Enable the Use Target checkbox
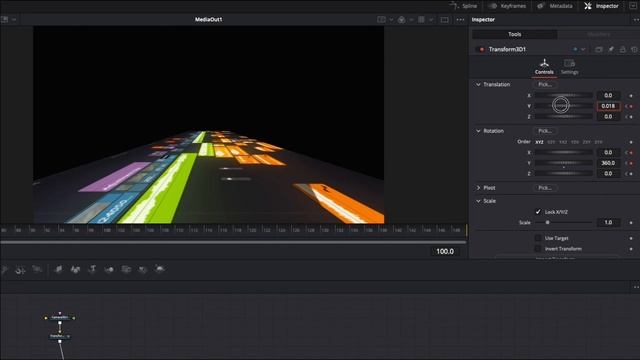The image size is (640, 360). [x=538, y=238]
